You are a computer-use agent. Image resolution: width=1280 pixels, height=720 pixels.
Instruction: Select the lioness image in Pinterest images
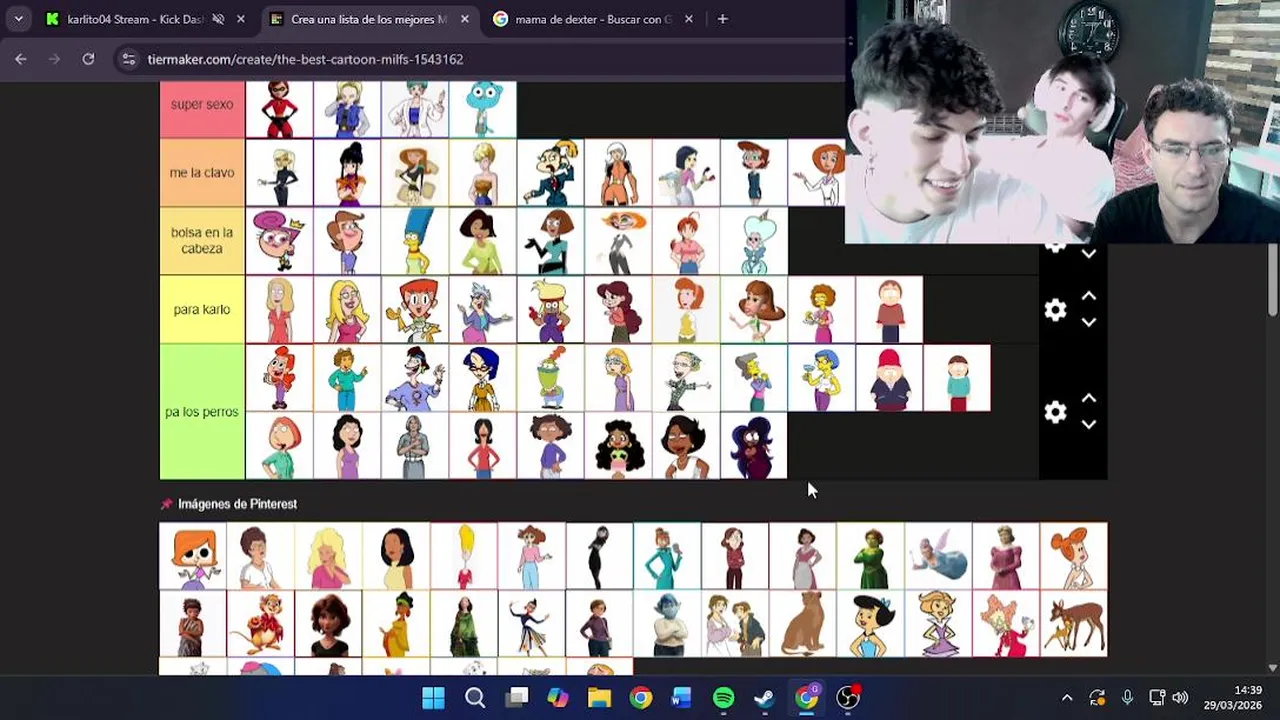tap(803, 624)
